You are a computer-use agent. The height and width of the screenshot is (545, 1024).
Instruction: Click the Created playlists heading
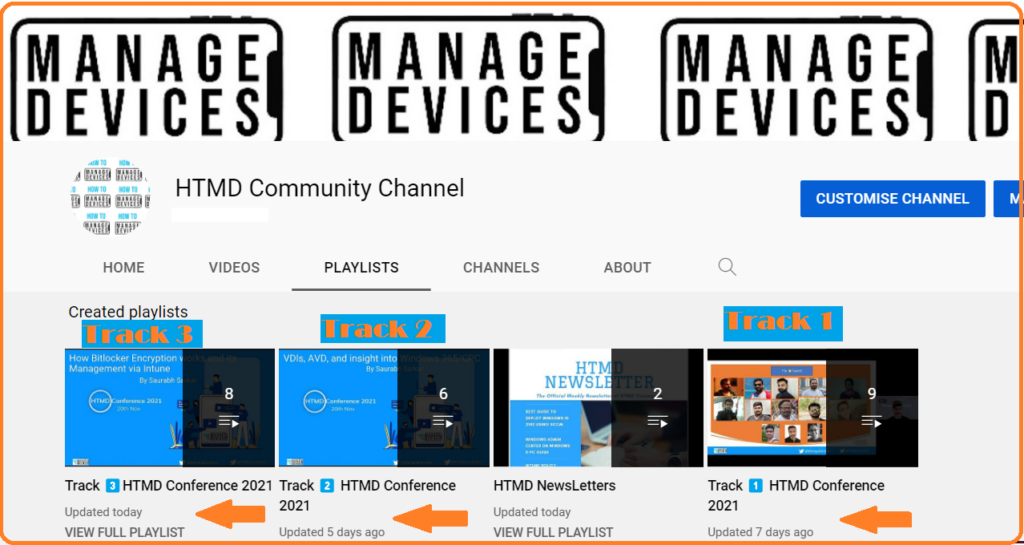(128, 312)
